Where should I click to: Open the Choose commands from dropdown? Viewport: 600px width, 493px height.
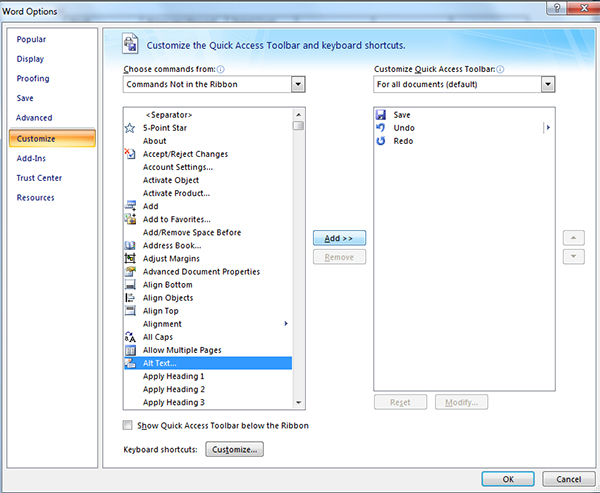click(297, 85)
